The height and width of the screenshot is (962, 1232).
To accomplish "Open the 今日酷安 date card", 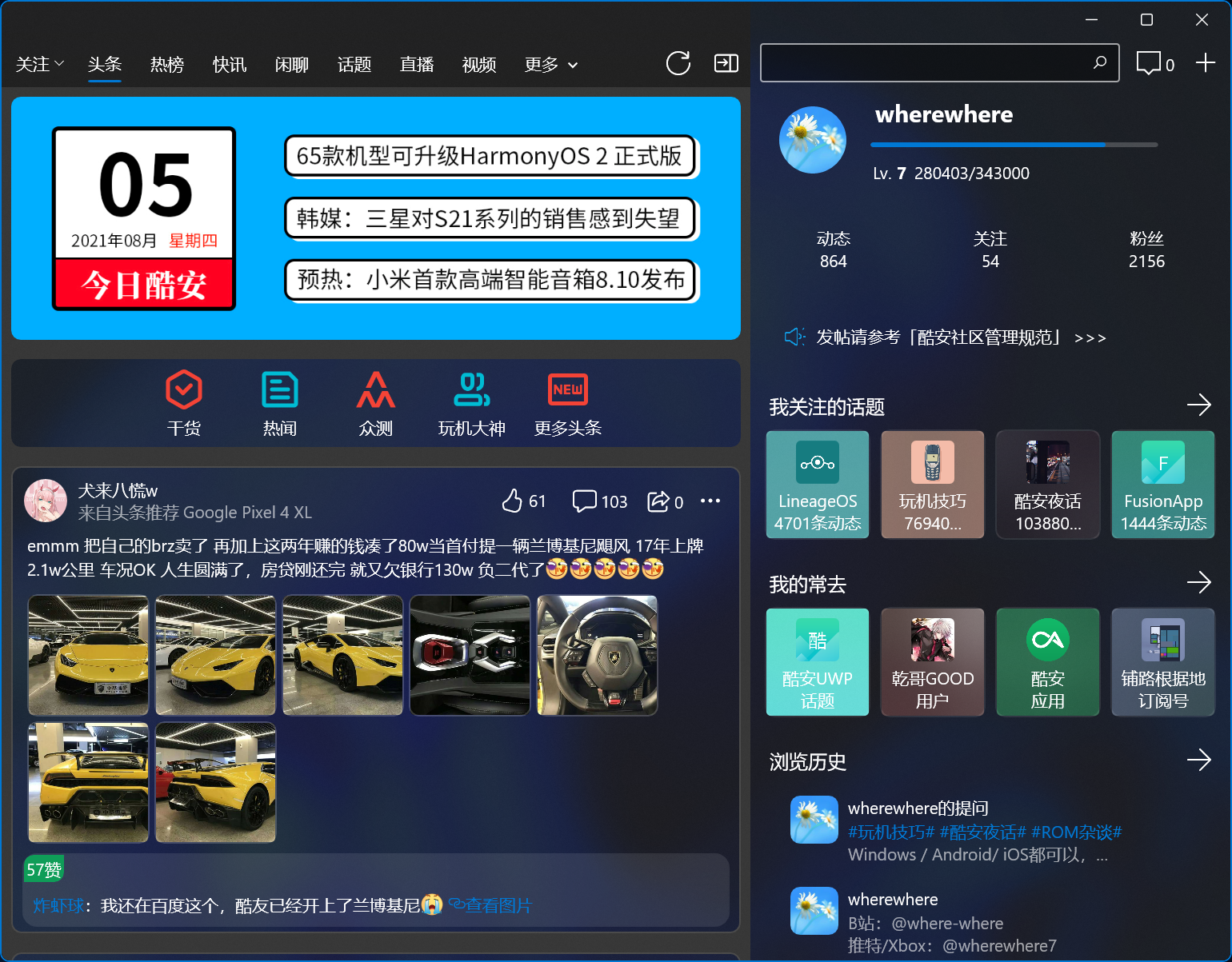I will (x=144, y=218).
